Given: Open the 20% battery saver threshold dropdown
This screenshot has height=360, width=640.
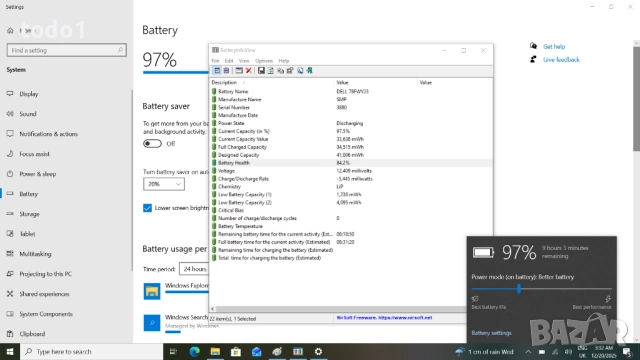Looking at the screenshot, I should point(164,184).
